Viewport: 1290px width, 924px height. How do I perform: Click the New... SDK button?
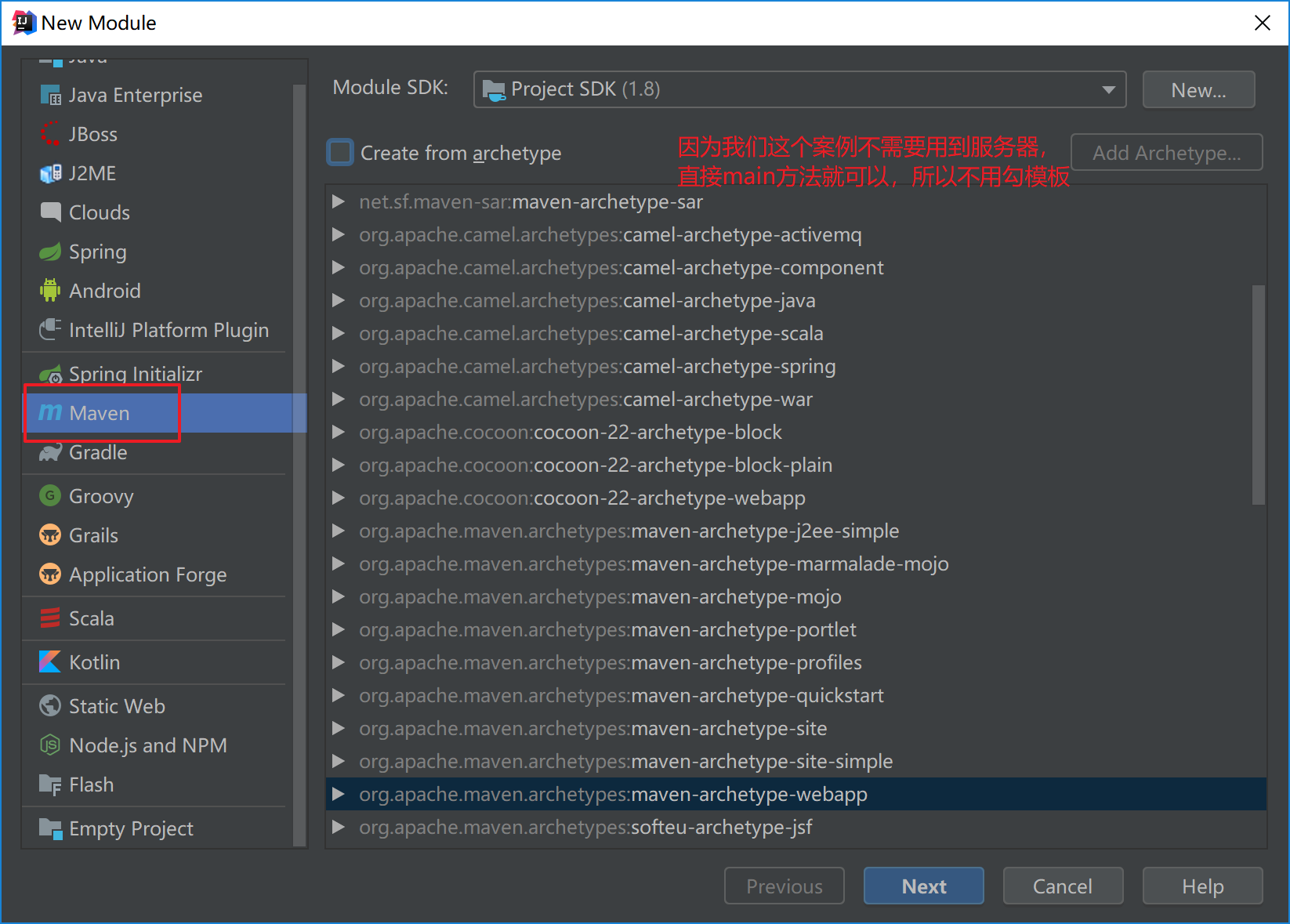(x=1198, y=89)
